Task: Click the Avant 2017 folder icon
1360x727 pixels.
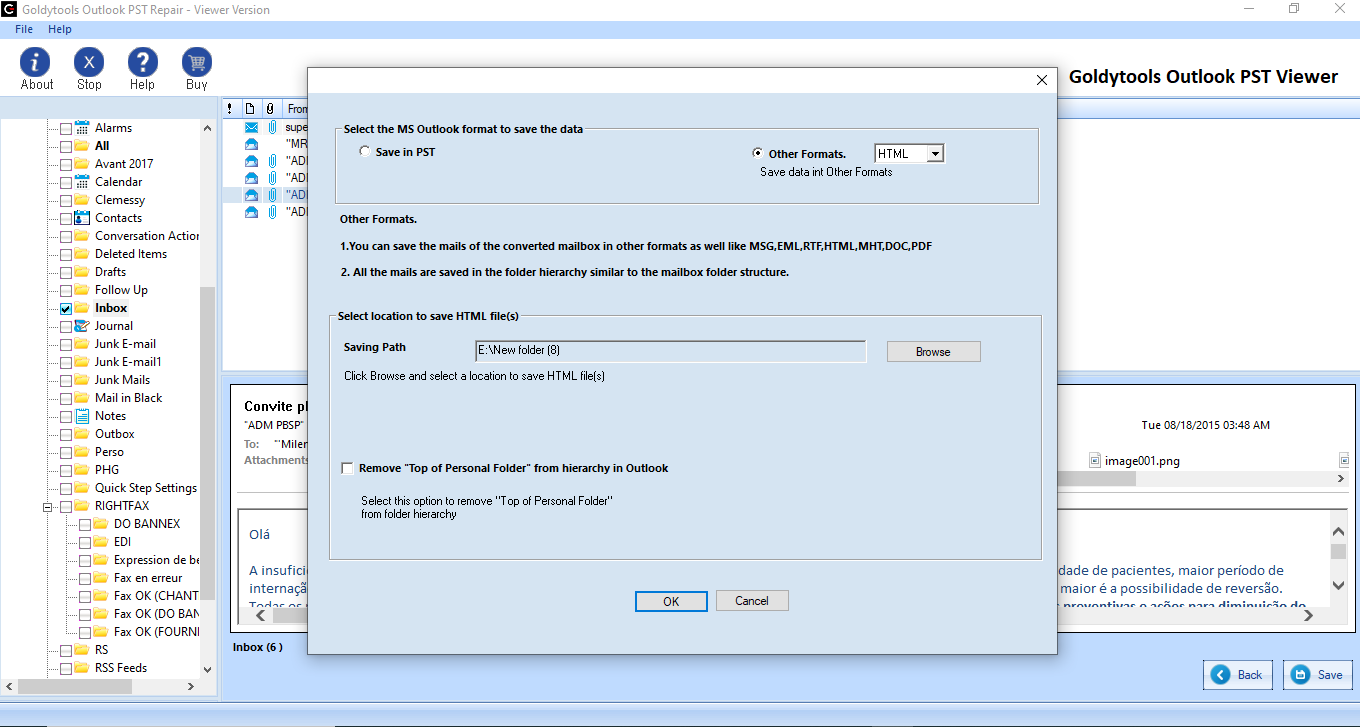Action: tap(82, 164)
